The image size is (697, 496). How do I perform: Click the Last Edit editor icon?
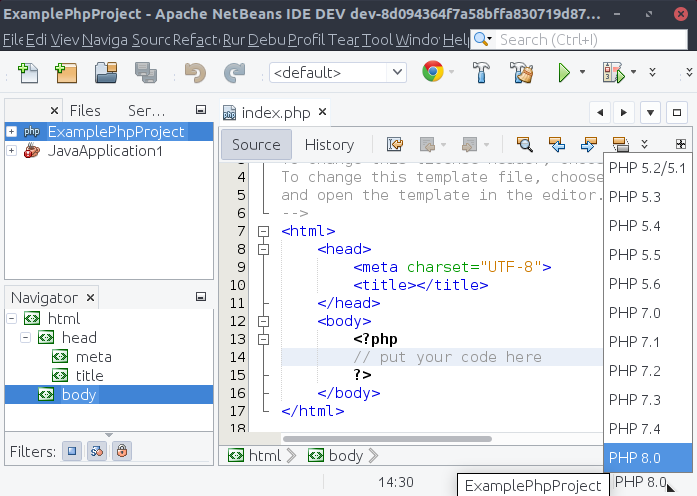point(395,144)
